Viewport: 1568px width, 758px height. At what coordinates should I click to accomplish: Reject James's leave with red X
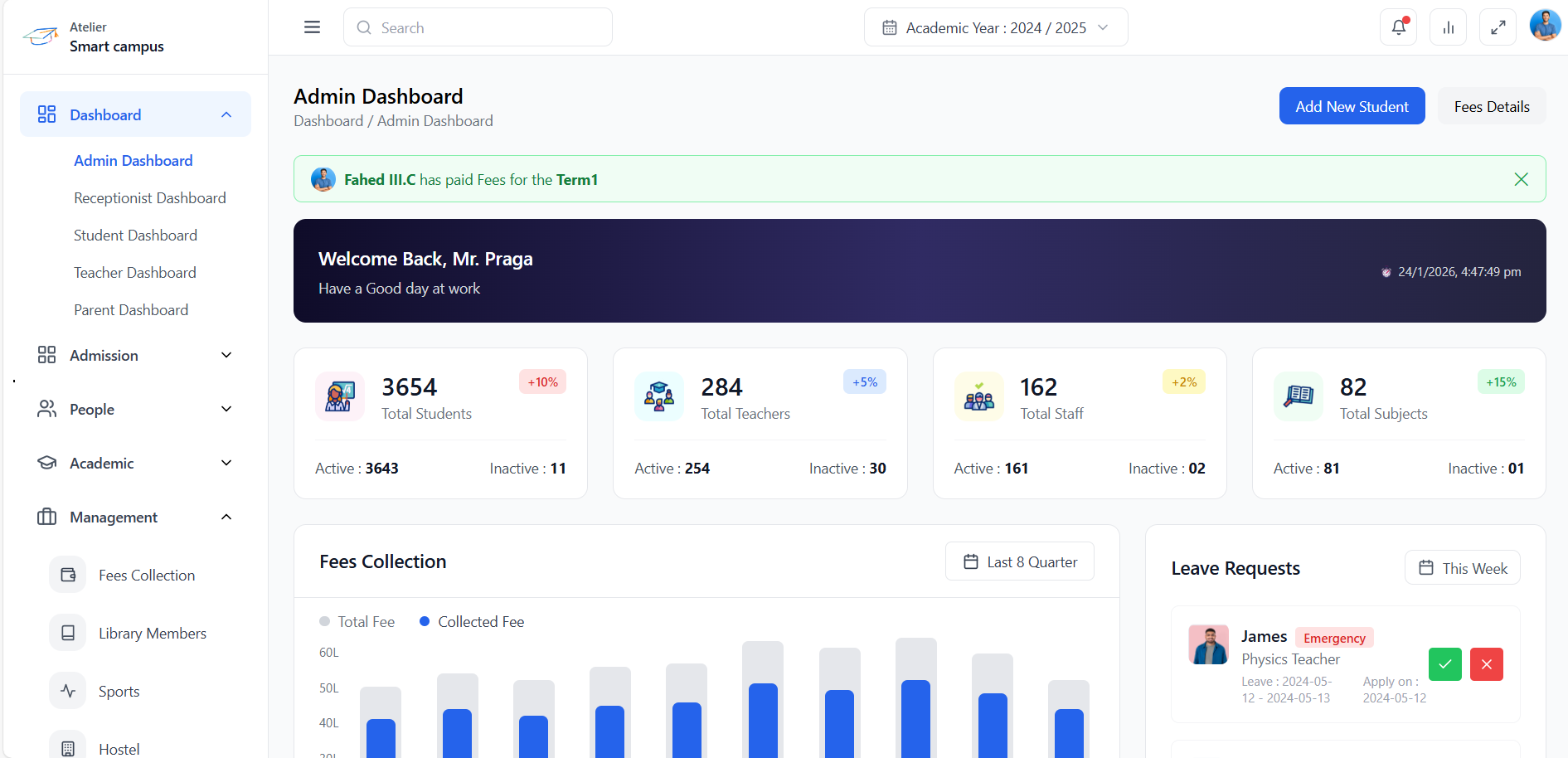pyautogui.click(x=1486, y=664)
